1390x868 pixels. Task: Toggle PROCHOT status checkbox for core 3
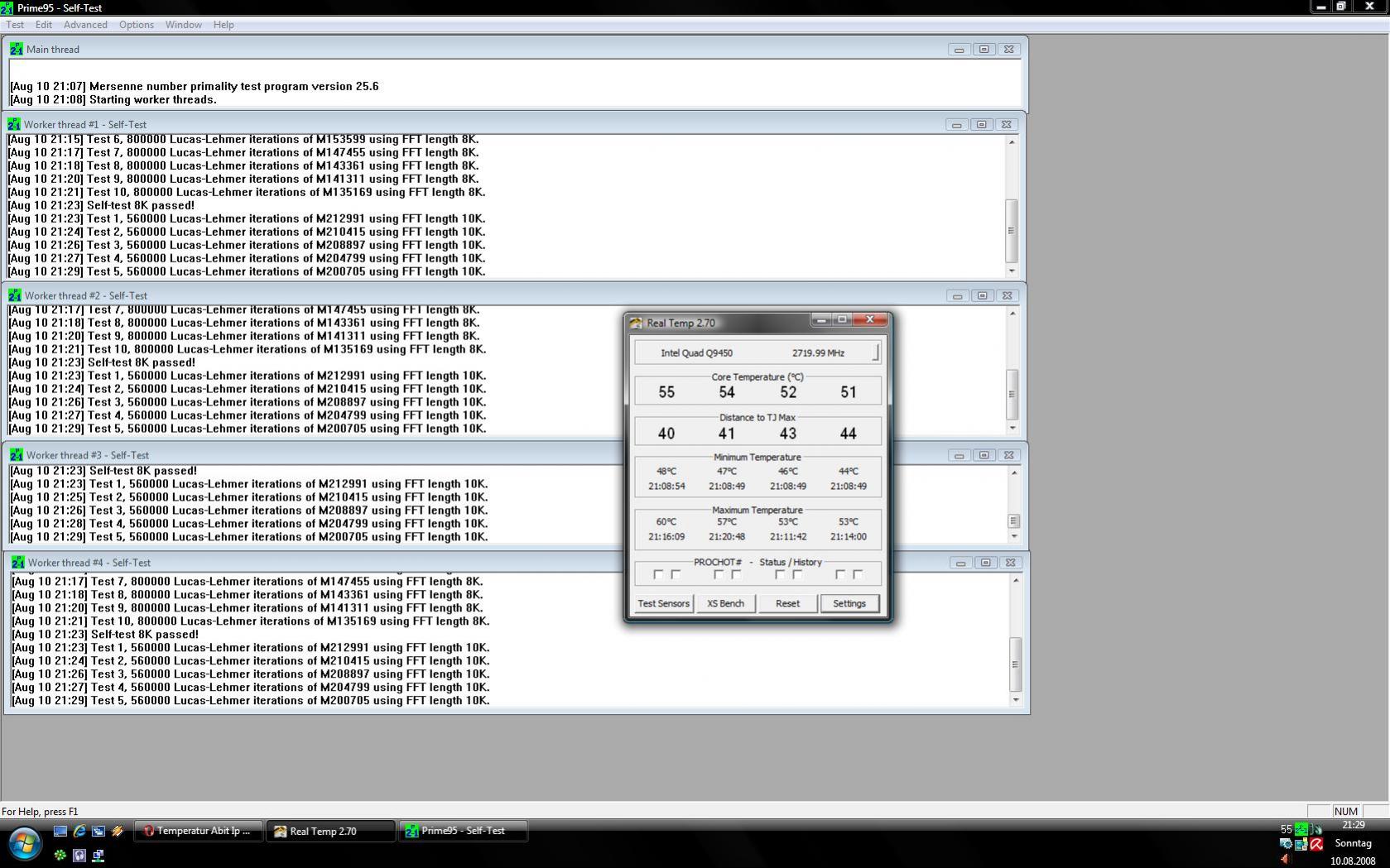(780, 574)
